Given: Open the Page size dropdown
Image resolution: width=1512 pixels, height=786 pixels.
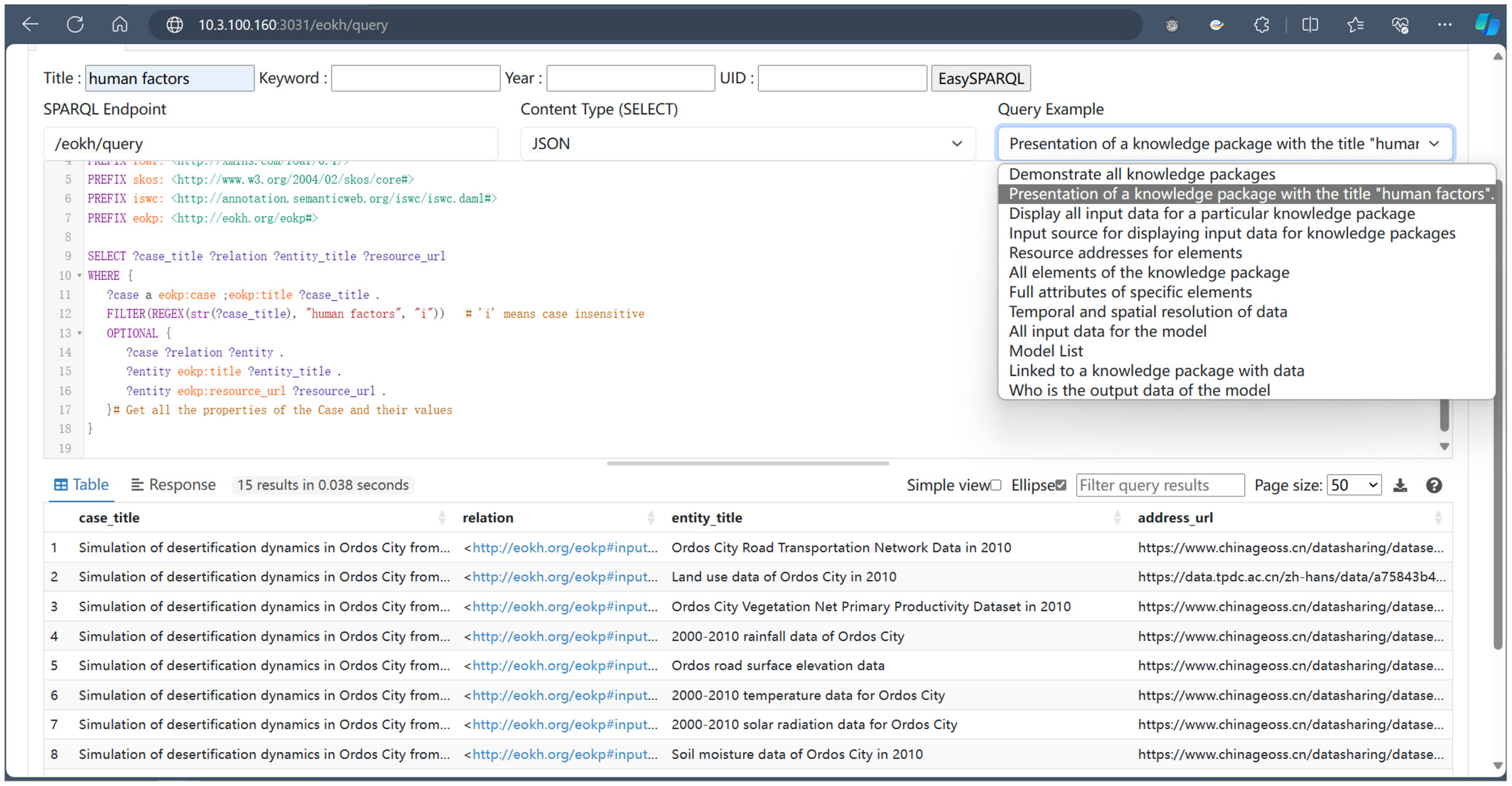Looking at the screenshot, I should click(1354, 485).
